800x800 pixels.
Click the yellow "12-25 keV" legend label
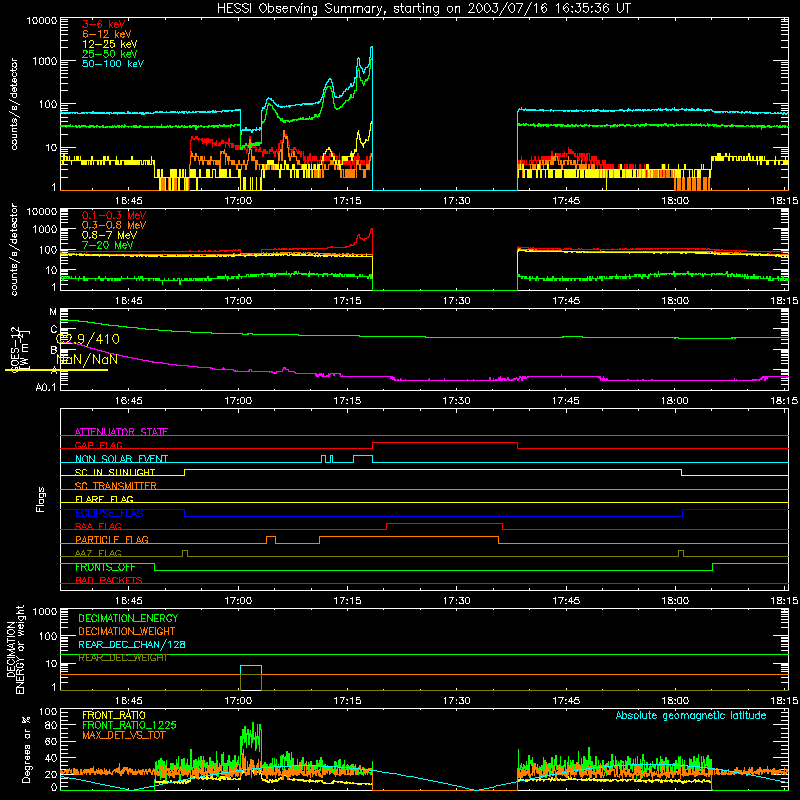110,44
